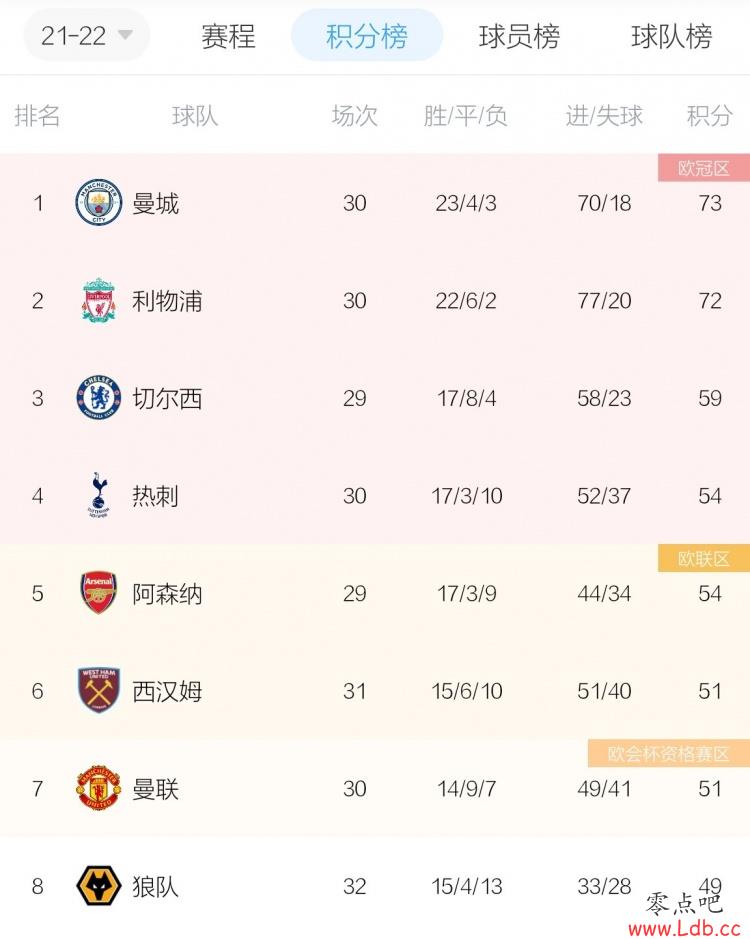This screenshot has height=939, width=750.
Task: Click the 欧冠区 zone label
Action: pyautogui.click(x=704, y=168)
